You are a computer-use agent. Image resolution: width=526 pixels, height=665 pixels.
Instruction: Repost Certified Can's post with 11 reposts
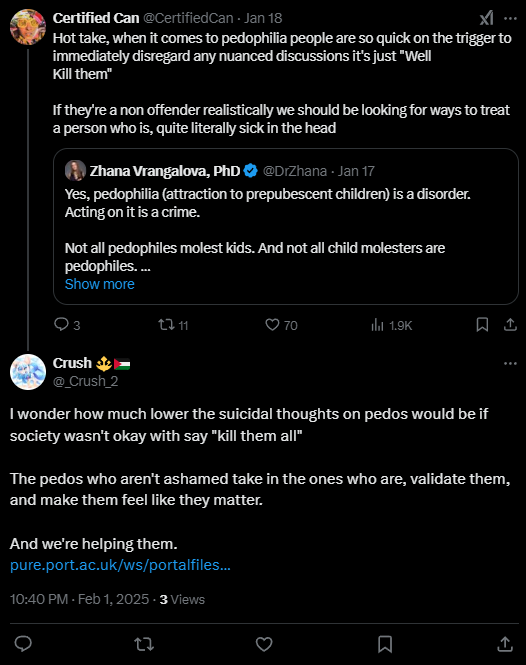coord(173,325)
